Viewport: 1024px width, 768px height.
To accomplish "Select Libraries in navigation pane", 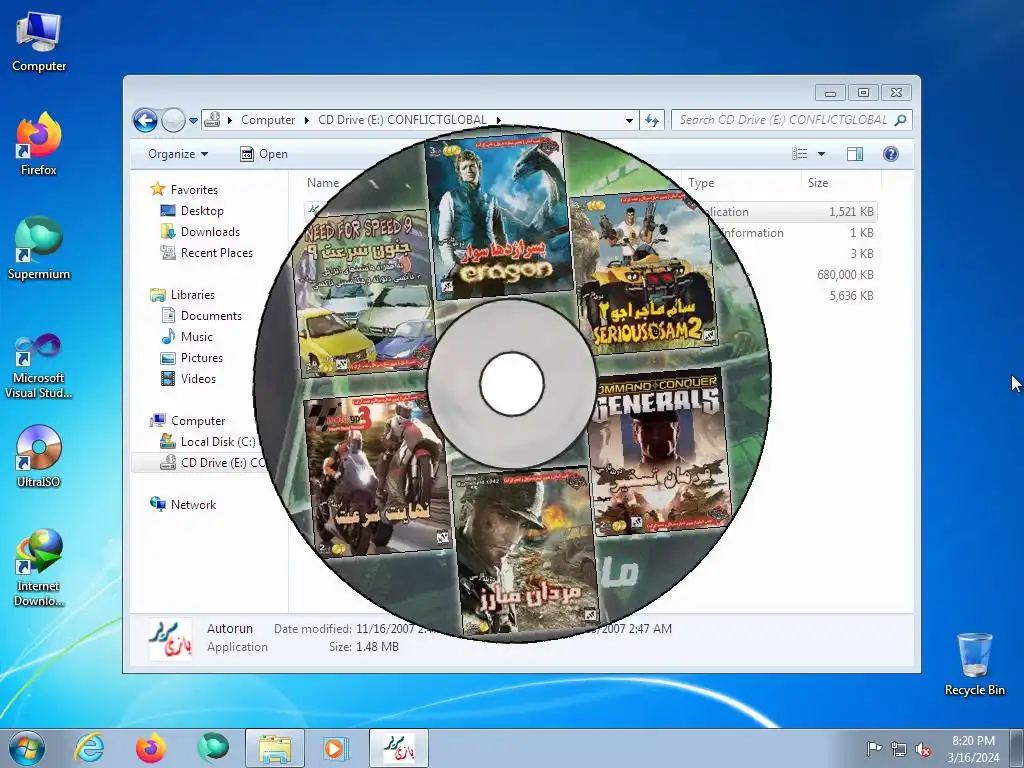I will pos(183,295).
